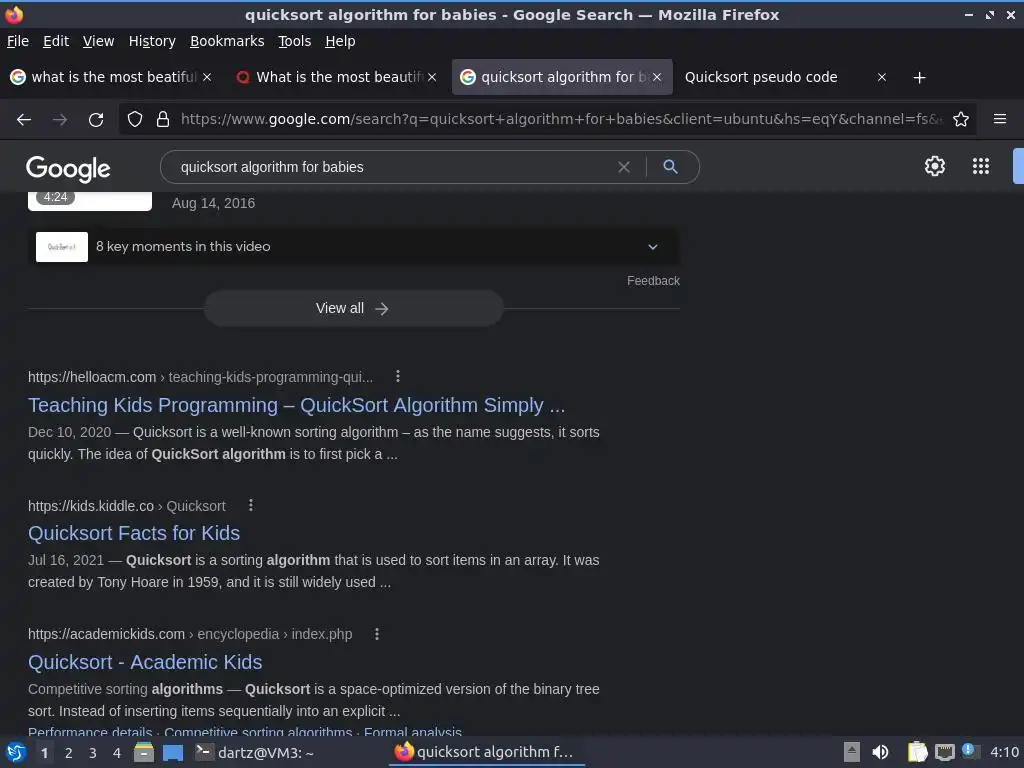Click the 4:24 video thumbnail

point(90,202)
